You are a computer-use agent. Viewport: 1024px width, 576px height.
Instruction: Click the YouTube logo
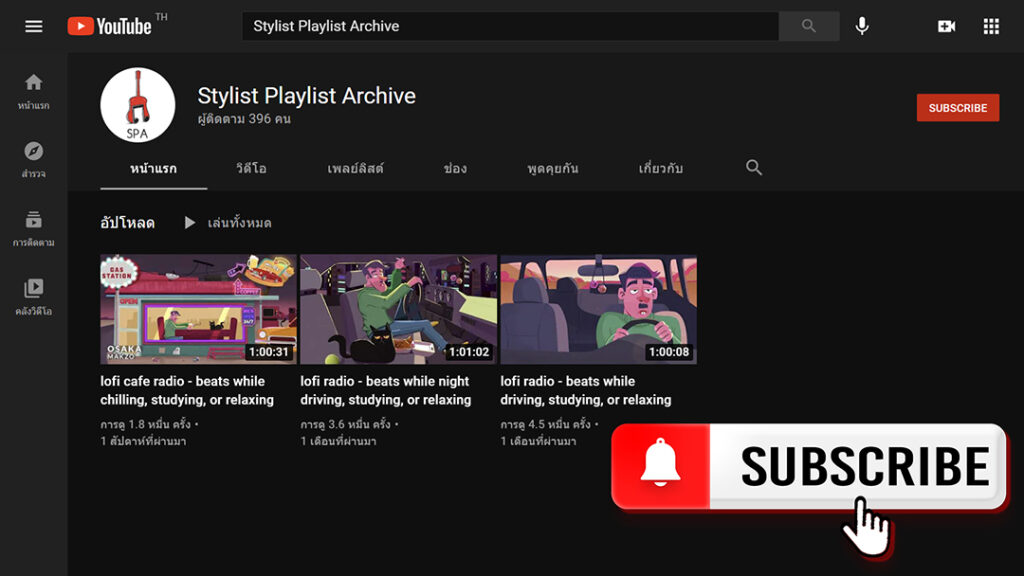pyautogui.click(x=110, y=26)
